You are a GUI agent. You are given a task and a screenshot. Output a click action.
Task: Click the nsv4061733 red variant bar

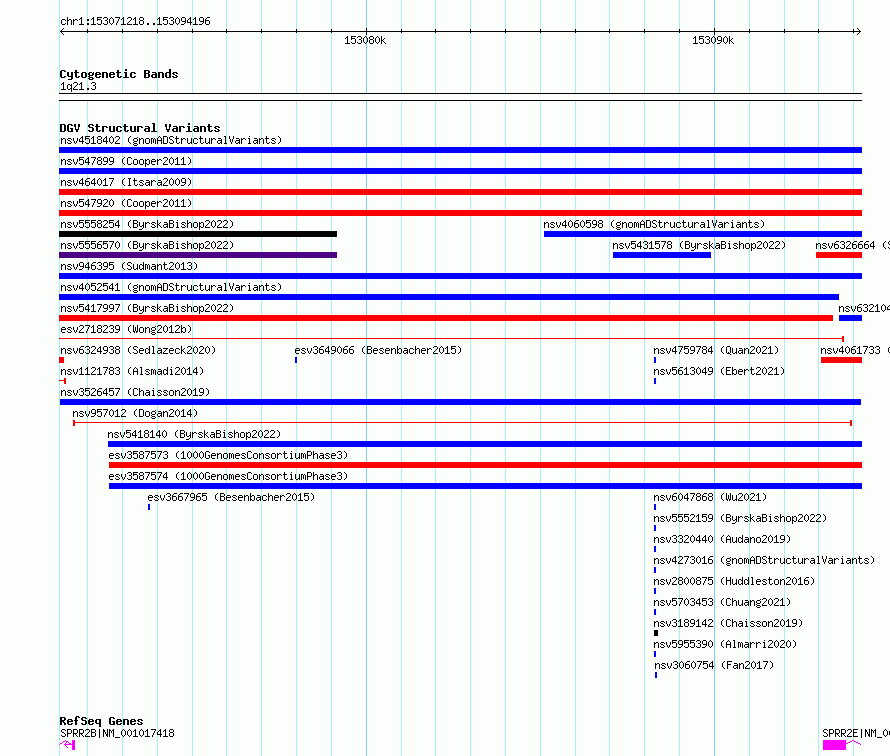[841, 360]
